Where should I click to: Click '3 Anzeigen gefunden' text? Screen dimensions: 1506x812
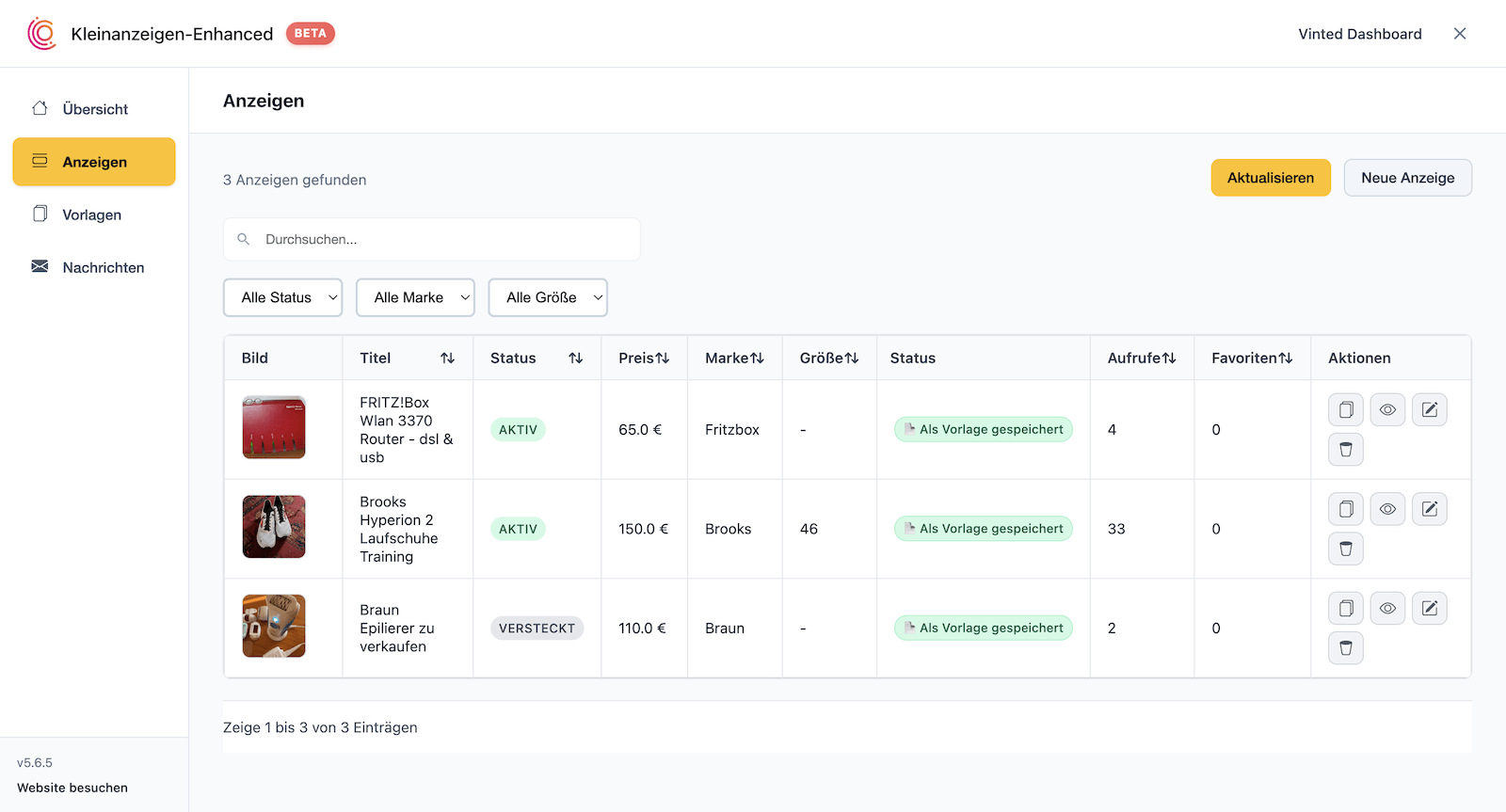point(295,180)
